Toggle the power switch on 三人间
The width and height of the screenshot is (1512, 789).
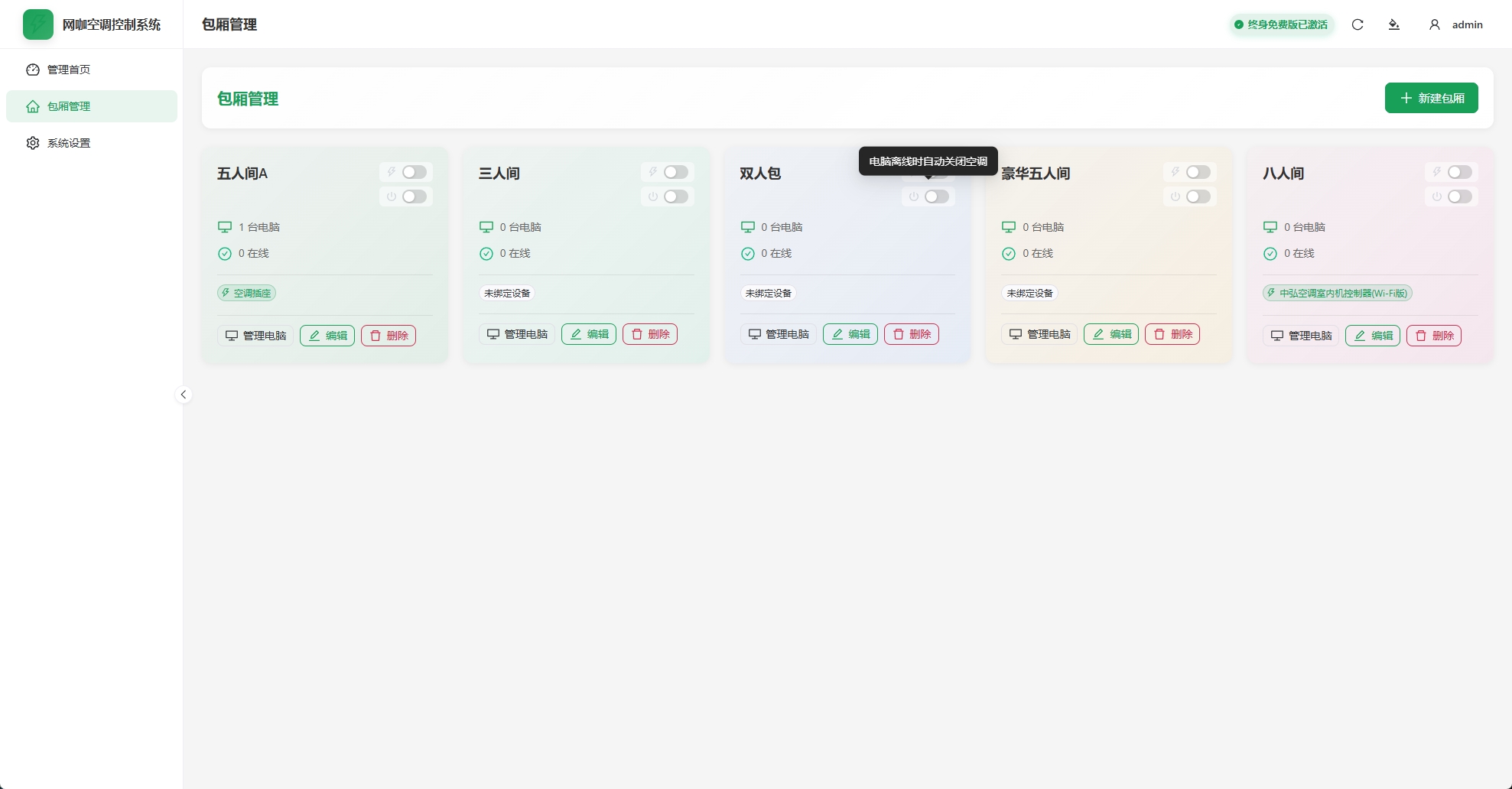pyautogui.click(x=675, y=196)
